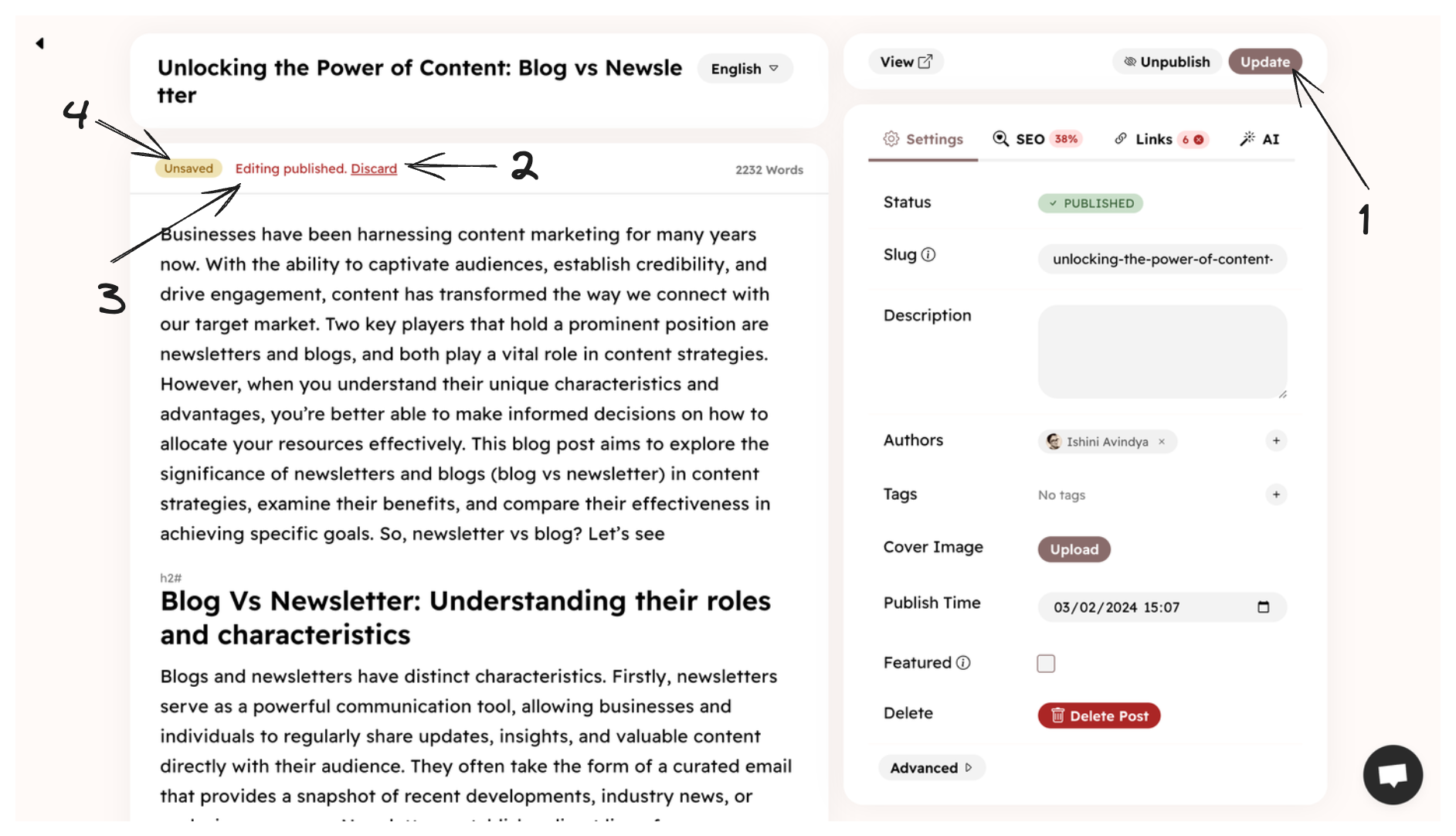Select the AI tab
The width and height of the screenshot is (1456, 836).
(x=1261, y=139)
